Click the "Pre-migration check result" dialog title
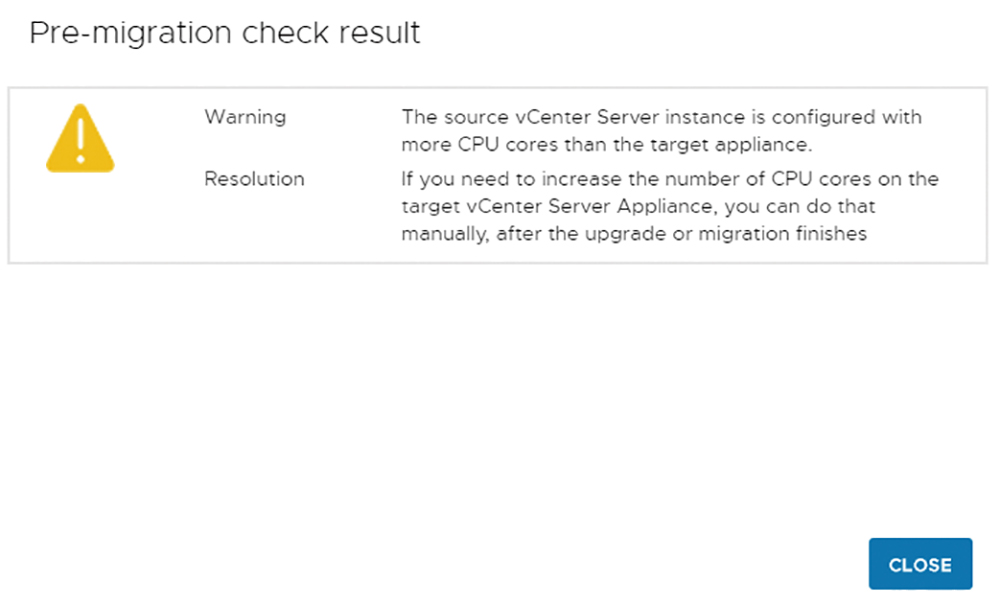The width and height of the screenshot is (1000, 604). coord(224,33)
